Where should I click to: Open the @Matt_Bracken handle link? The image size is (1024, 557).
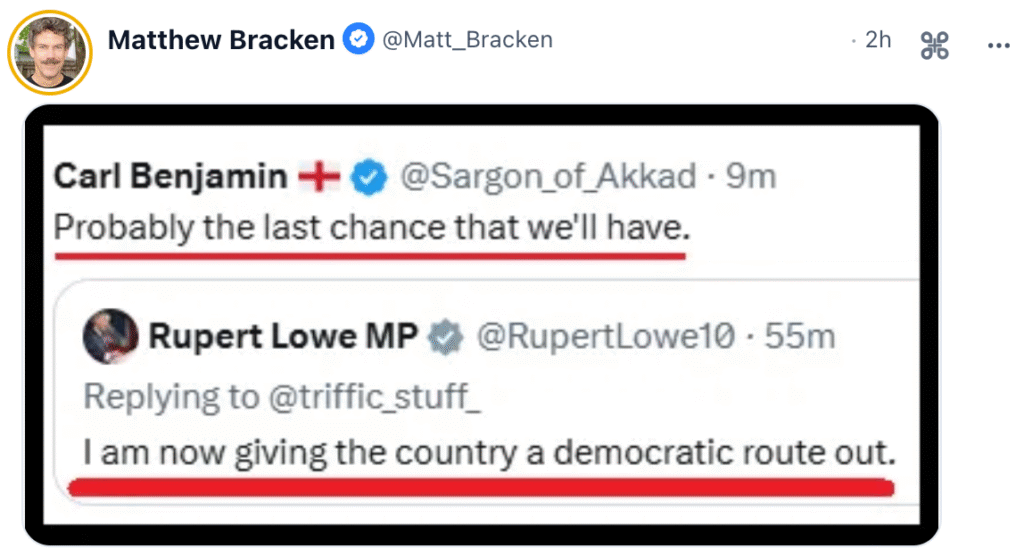click(466, 40)
